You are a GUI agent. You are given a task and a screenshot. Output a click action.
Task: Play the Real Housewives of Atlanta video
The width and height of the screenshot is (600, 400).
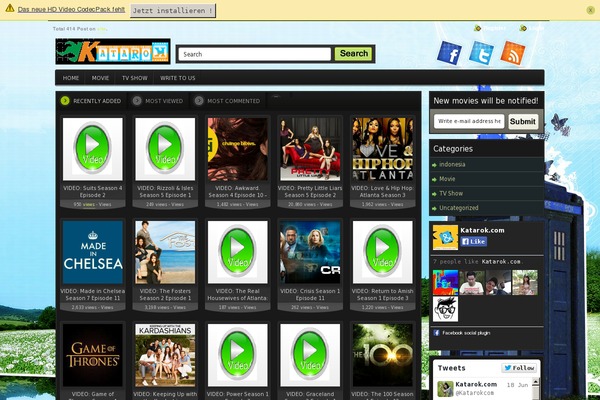click(x=238, y=252)
